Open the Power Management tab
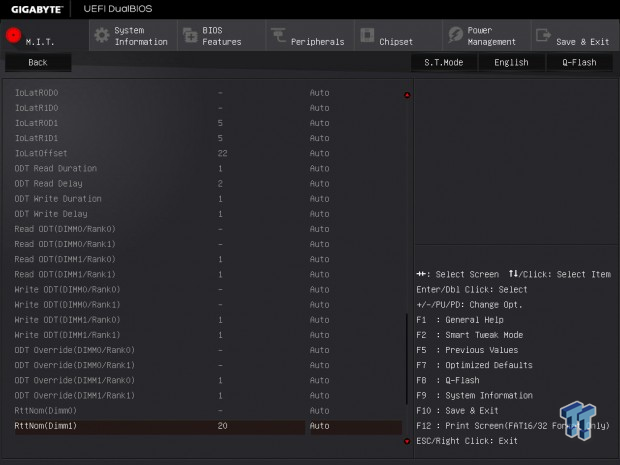Image resolution: width=620 pixels, height=465 pixels. click(487, 36)
